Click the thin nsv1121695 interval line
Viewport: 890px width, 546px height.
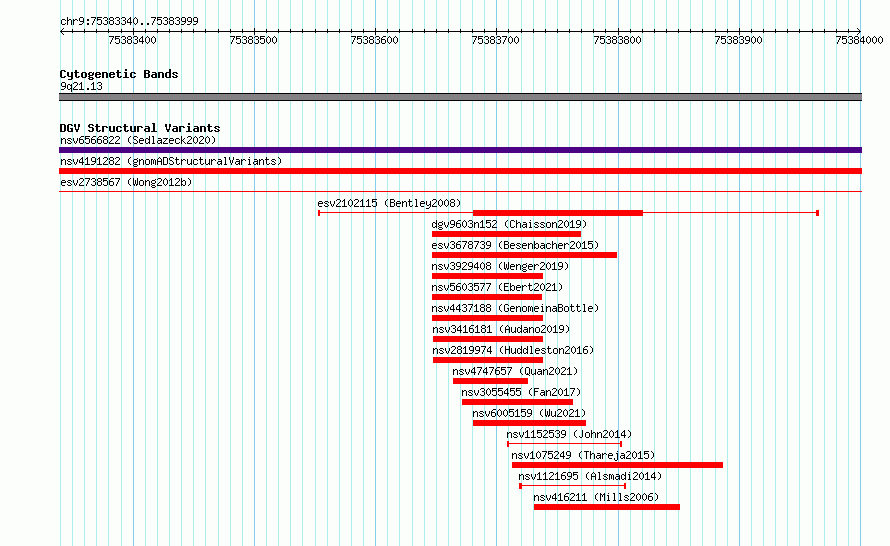(x=573, y=486)
